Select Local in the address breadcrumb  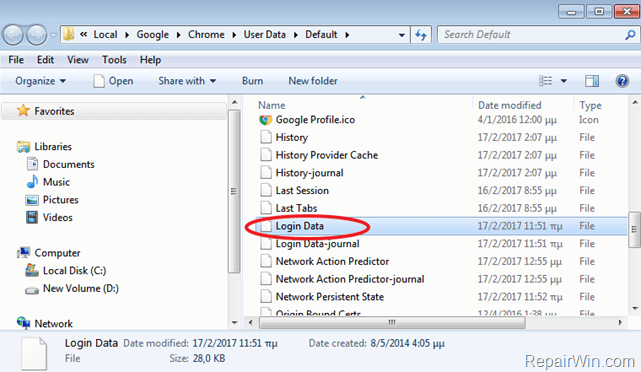coord(105,35)
